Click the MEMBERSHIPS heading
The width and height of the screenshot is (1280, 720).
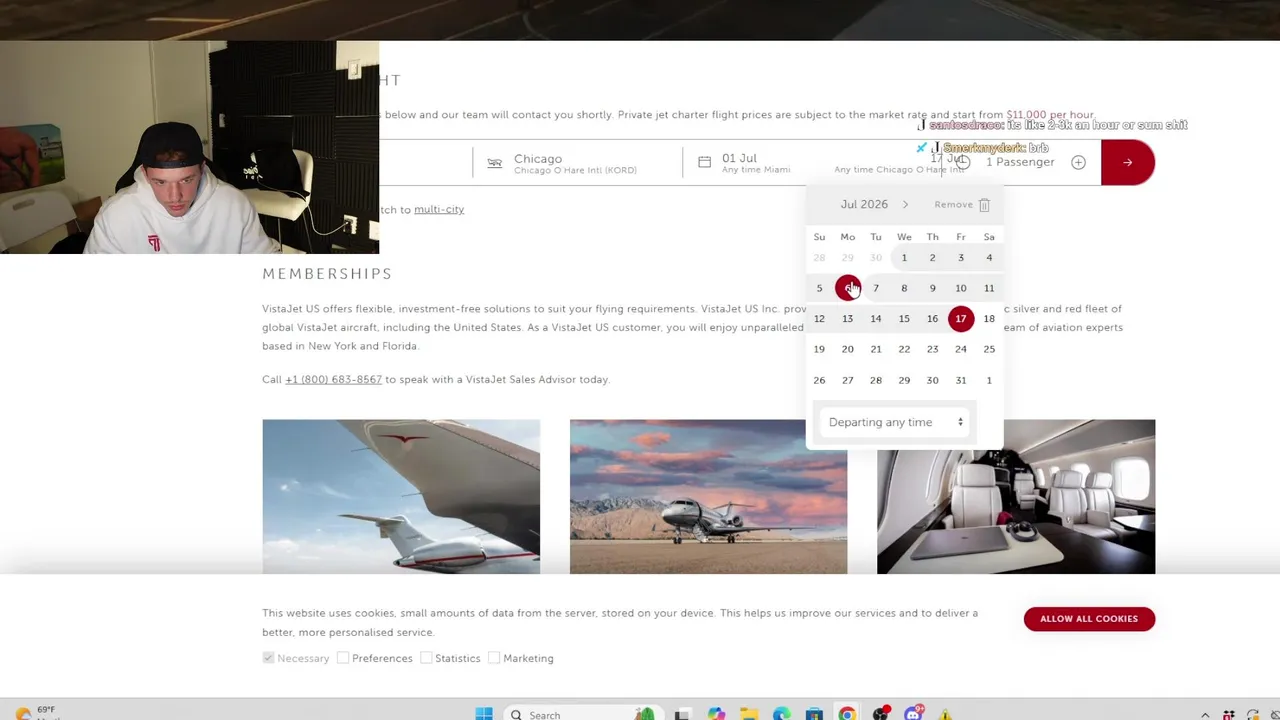point(327,273)
